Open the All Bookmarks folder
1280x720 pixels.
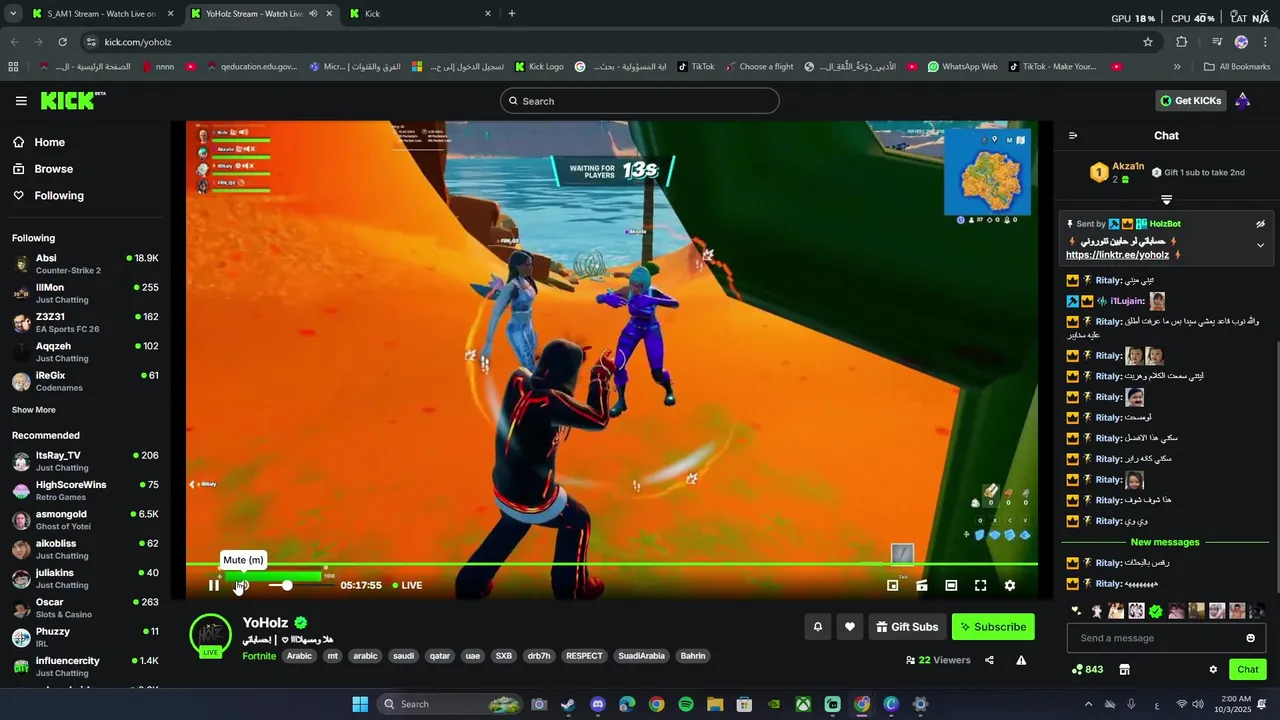[x=1237, y=67]
